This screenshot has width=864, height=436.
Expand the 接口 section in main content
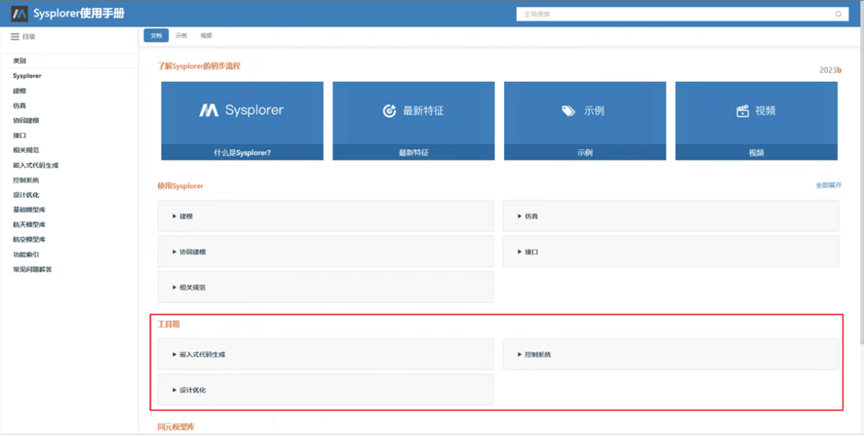click(x=670, y=251)
